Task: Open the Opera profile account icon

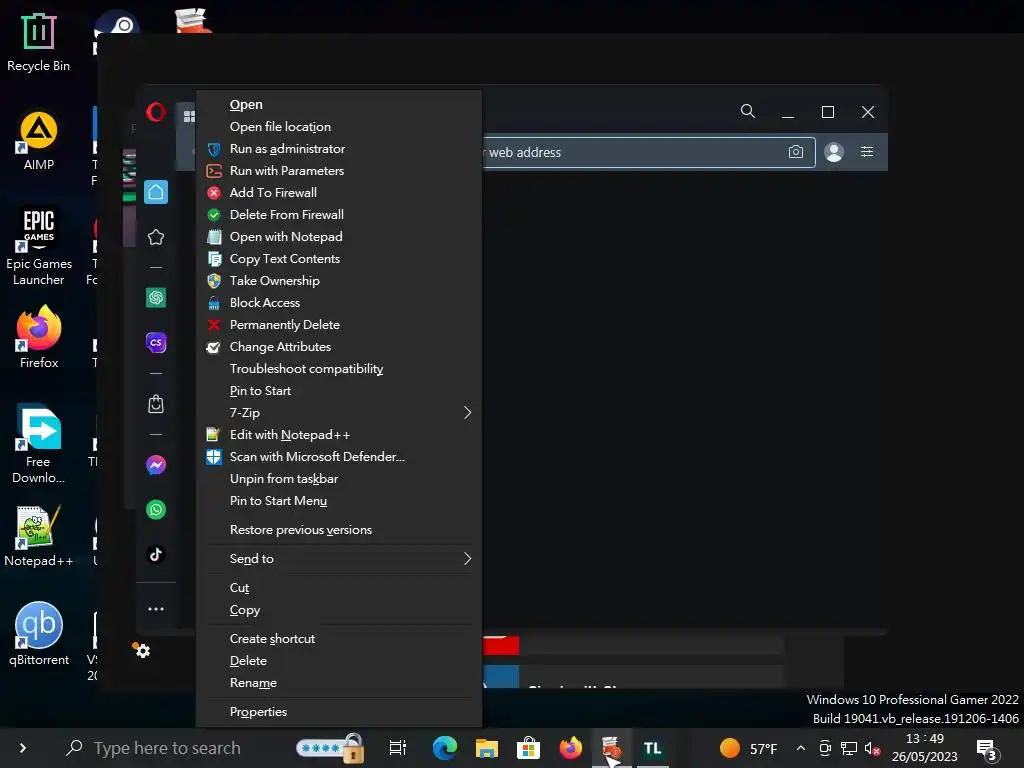Action: pos(834,152)
